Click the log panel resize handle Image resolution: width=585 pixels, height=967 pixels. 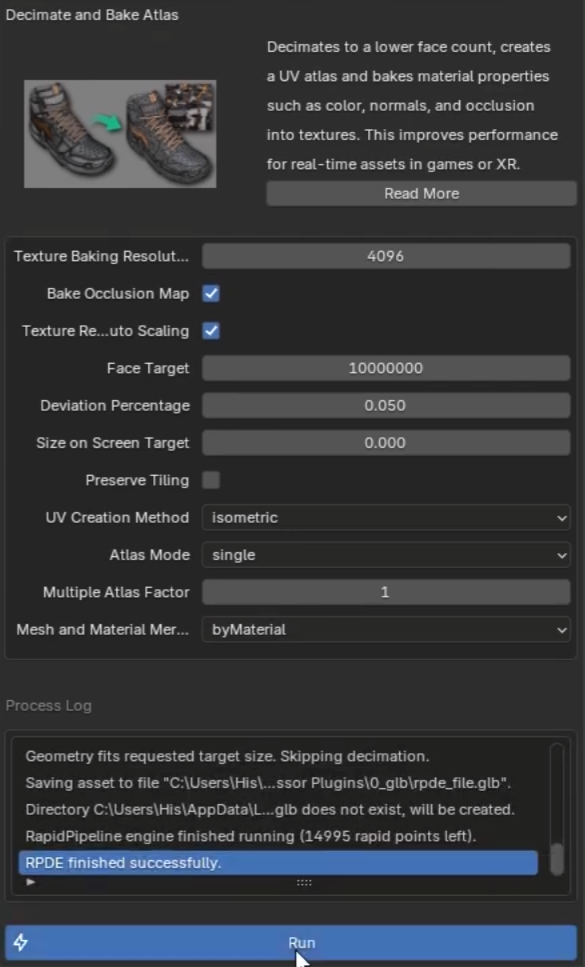coord(301,883)
